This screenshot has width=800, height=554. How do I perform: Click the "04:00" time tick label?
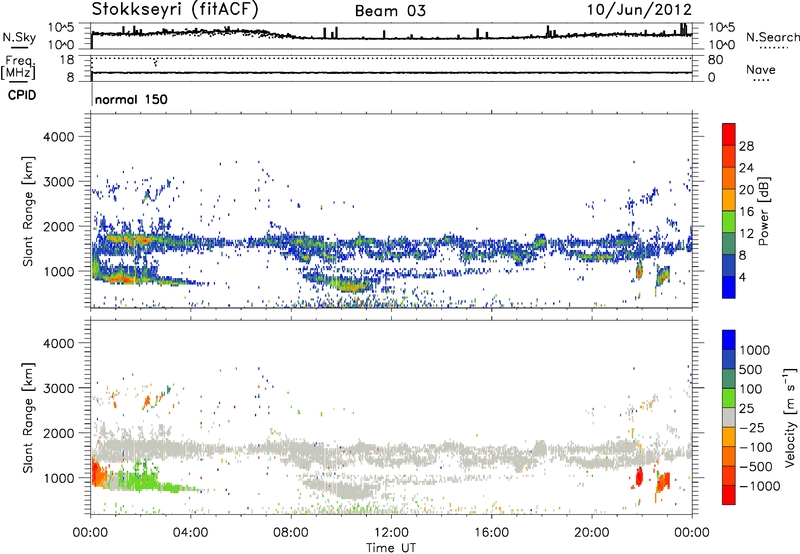pyautogui.click(x=190, y=533)
